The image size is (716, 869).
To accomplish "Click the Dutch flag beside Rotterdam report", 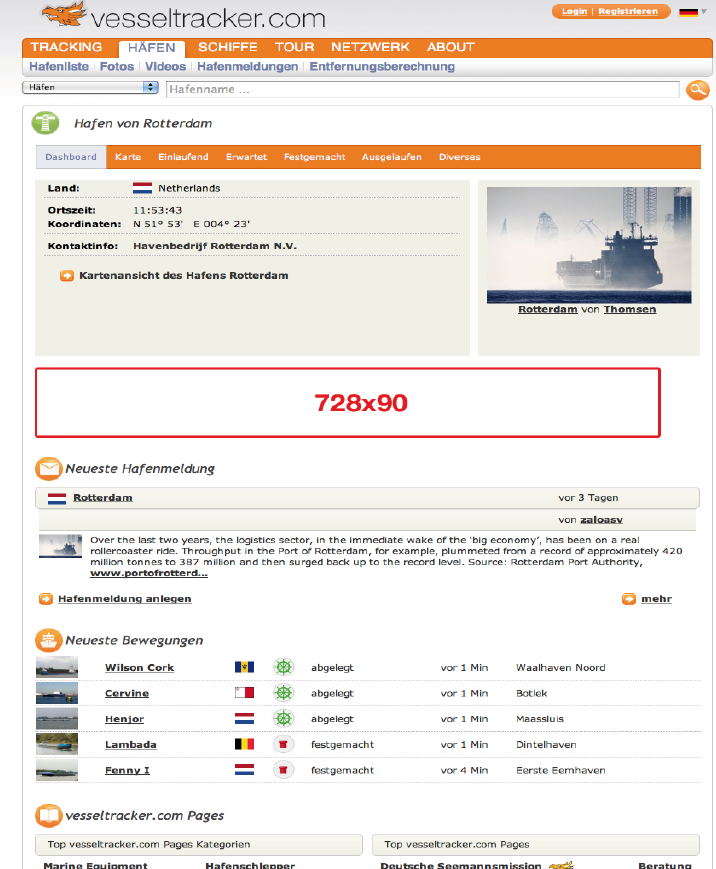I will pyautogui.click(x=57, y=498).
